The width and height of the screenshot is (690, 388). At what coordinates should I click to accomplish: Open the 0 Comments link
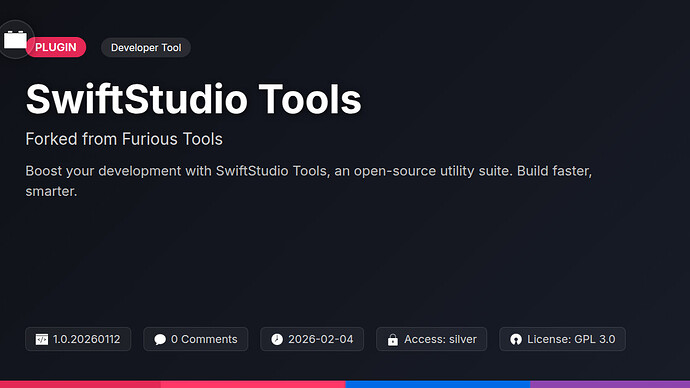pos(204,339)
